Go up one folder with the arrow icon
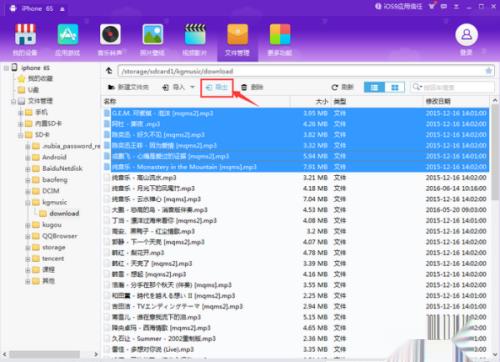 click(x=109, y=71)
